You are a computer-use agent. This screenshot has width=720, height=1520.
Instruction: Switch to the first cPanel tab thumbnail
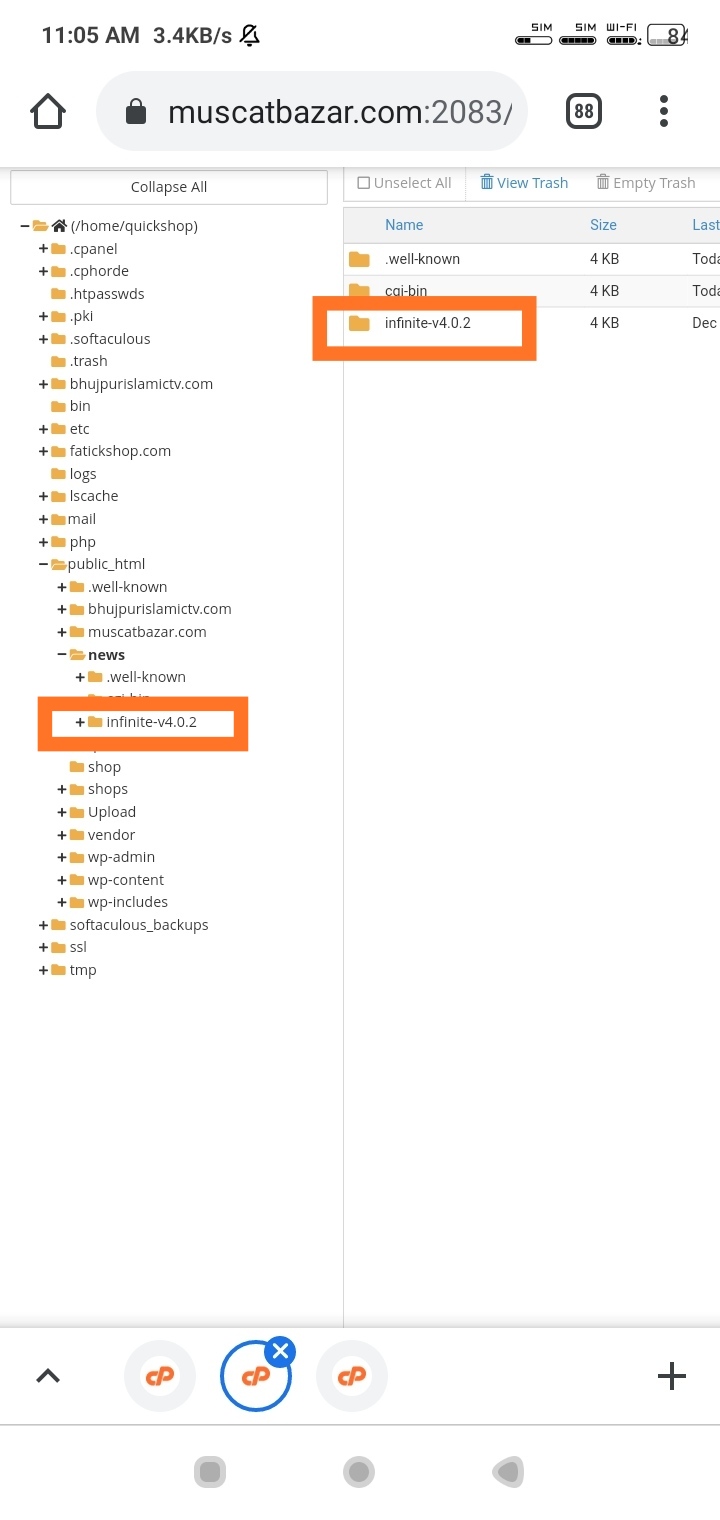(160, 1376)
